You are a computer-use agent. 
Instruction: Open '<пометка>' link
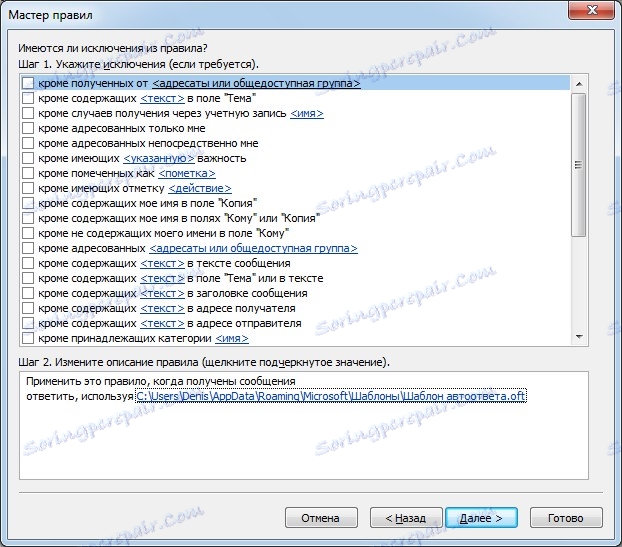[x=187, y=173]
